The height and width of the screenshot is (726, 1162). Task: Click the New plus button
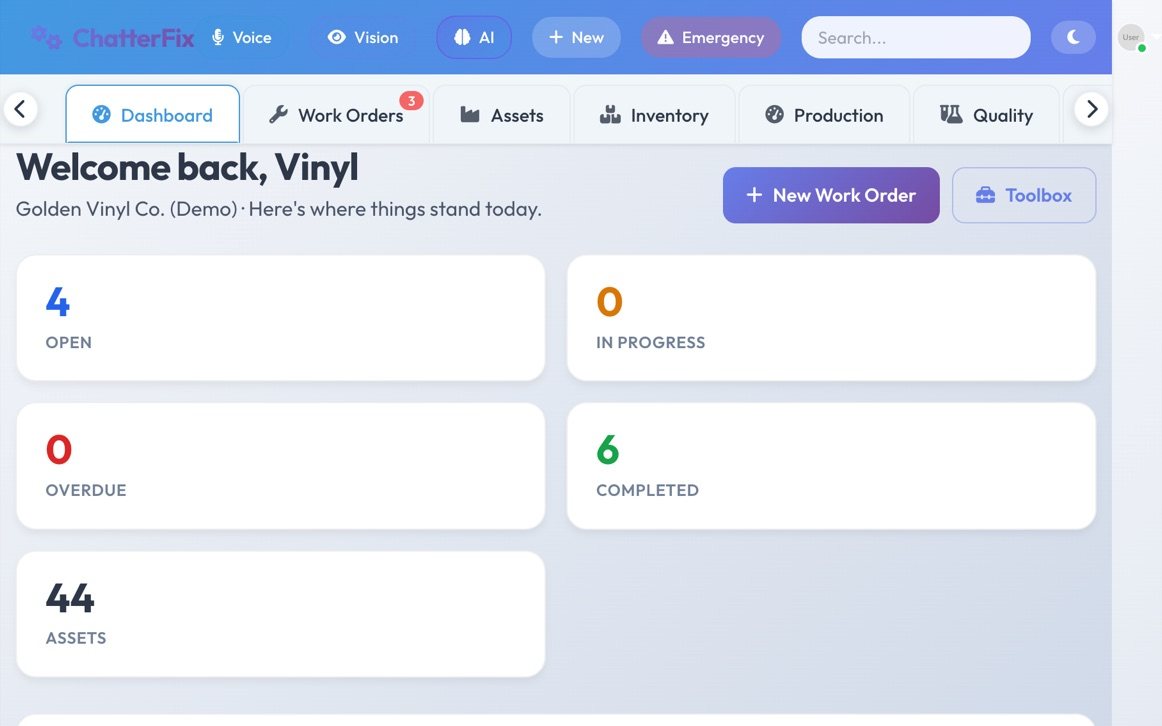(577, 37)
